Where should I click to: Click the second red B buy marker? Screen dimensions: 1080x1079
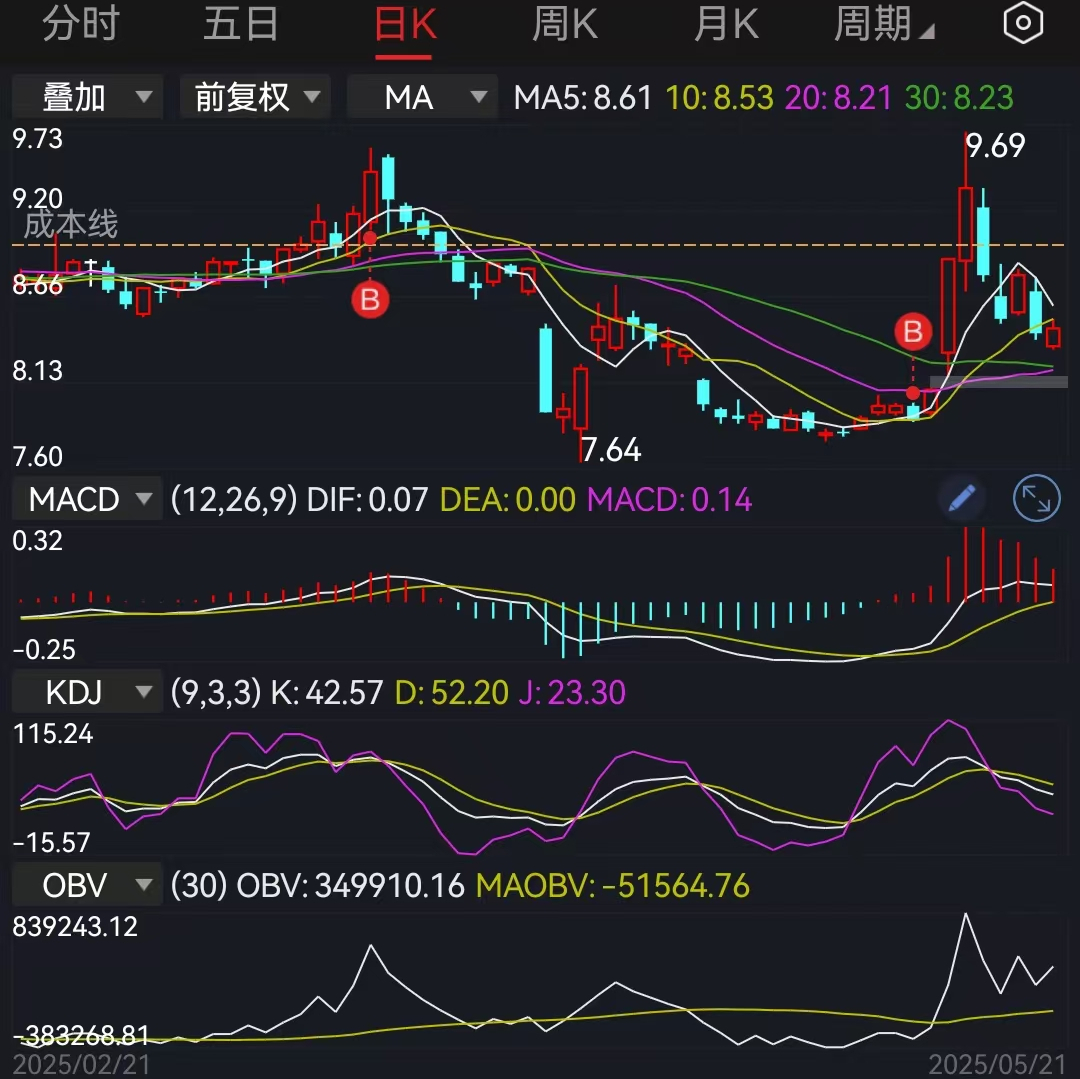pyautogui.click(x=911, y=332)
